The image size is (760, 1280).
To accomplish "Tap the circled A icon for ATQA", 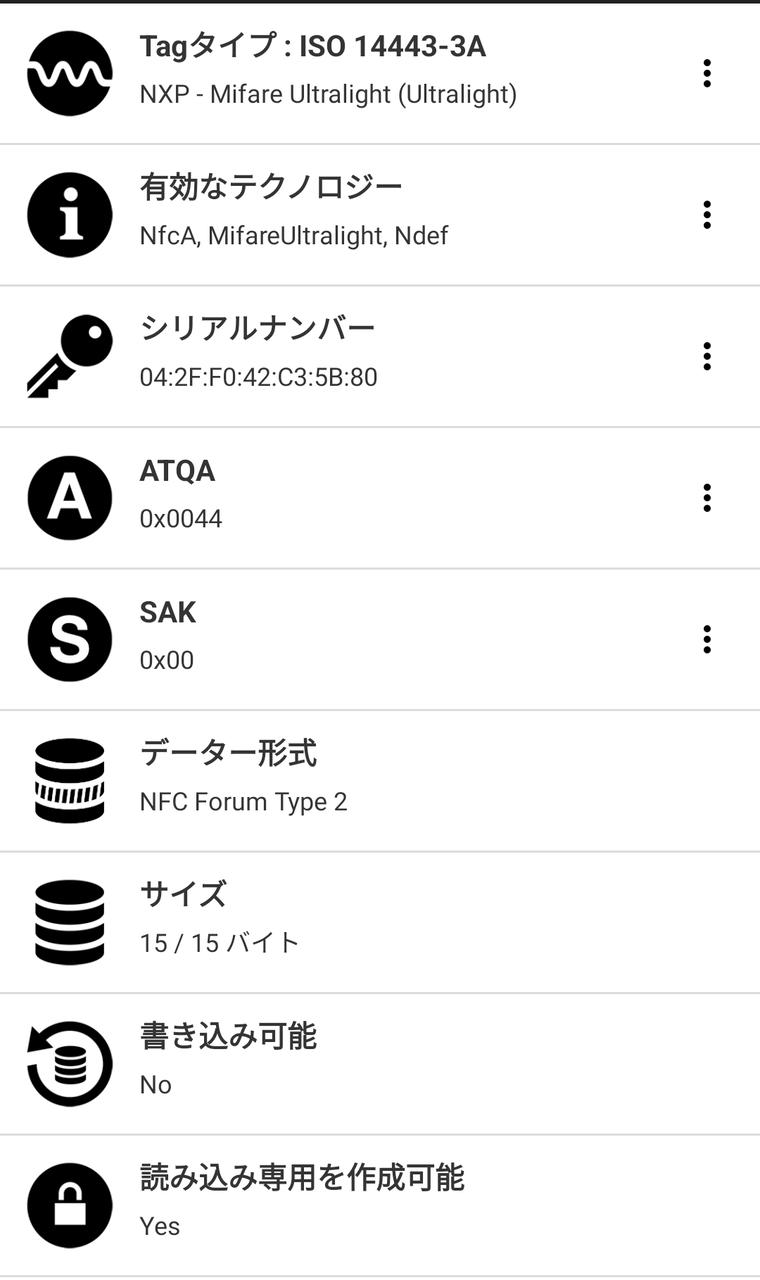I will coord(69,498).
